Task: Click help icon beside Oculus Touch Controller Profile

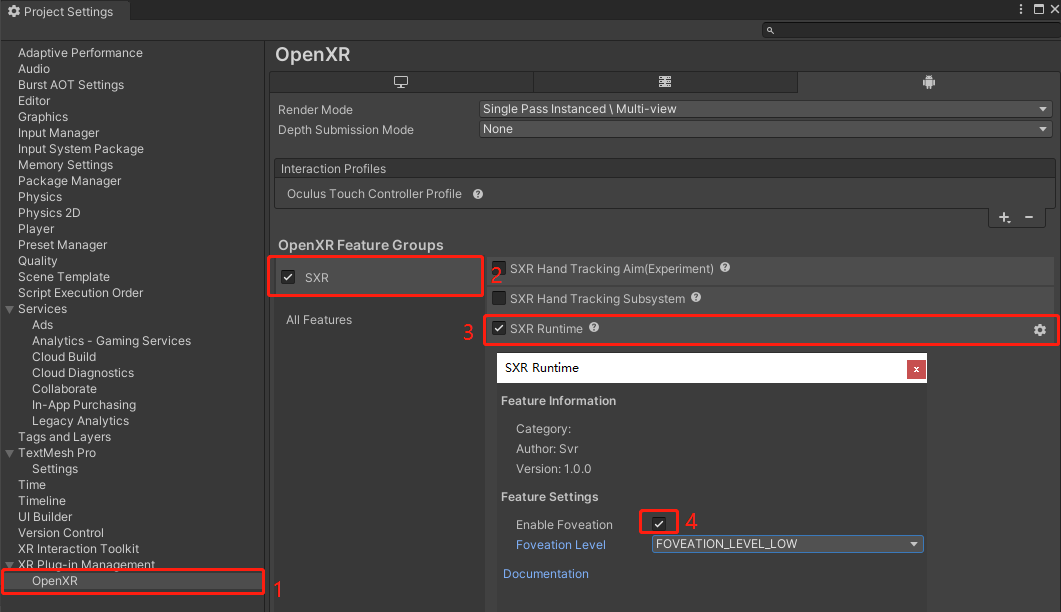Action: [x=478, y=194]
